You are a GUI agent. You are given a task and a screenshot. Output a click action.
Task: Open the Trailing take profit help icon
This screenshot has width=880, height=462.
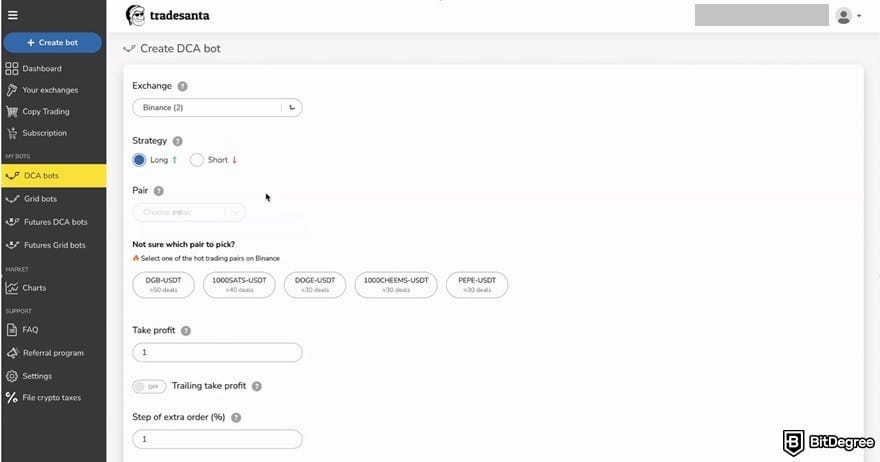[256, 386]
